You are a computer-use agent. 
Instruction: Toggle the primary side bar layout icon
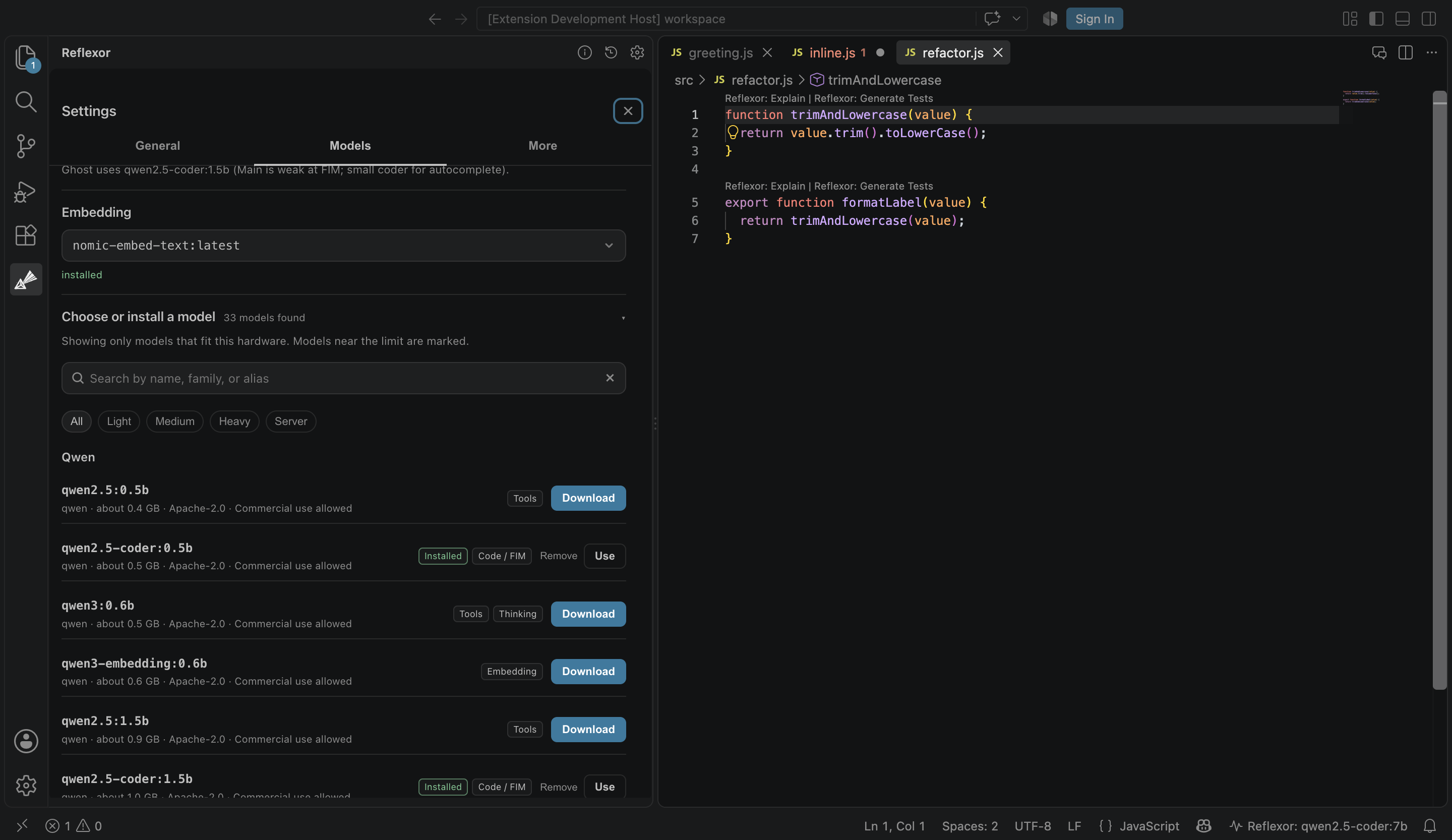click(1376, 19)
